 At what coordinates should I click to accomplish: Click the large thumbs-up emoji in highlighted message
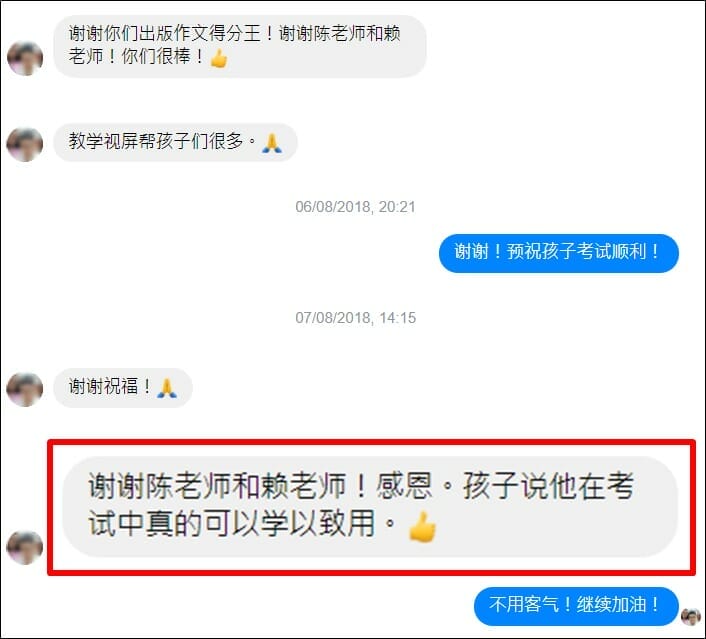tap(422, 526)
